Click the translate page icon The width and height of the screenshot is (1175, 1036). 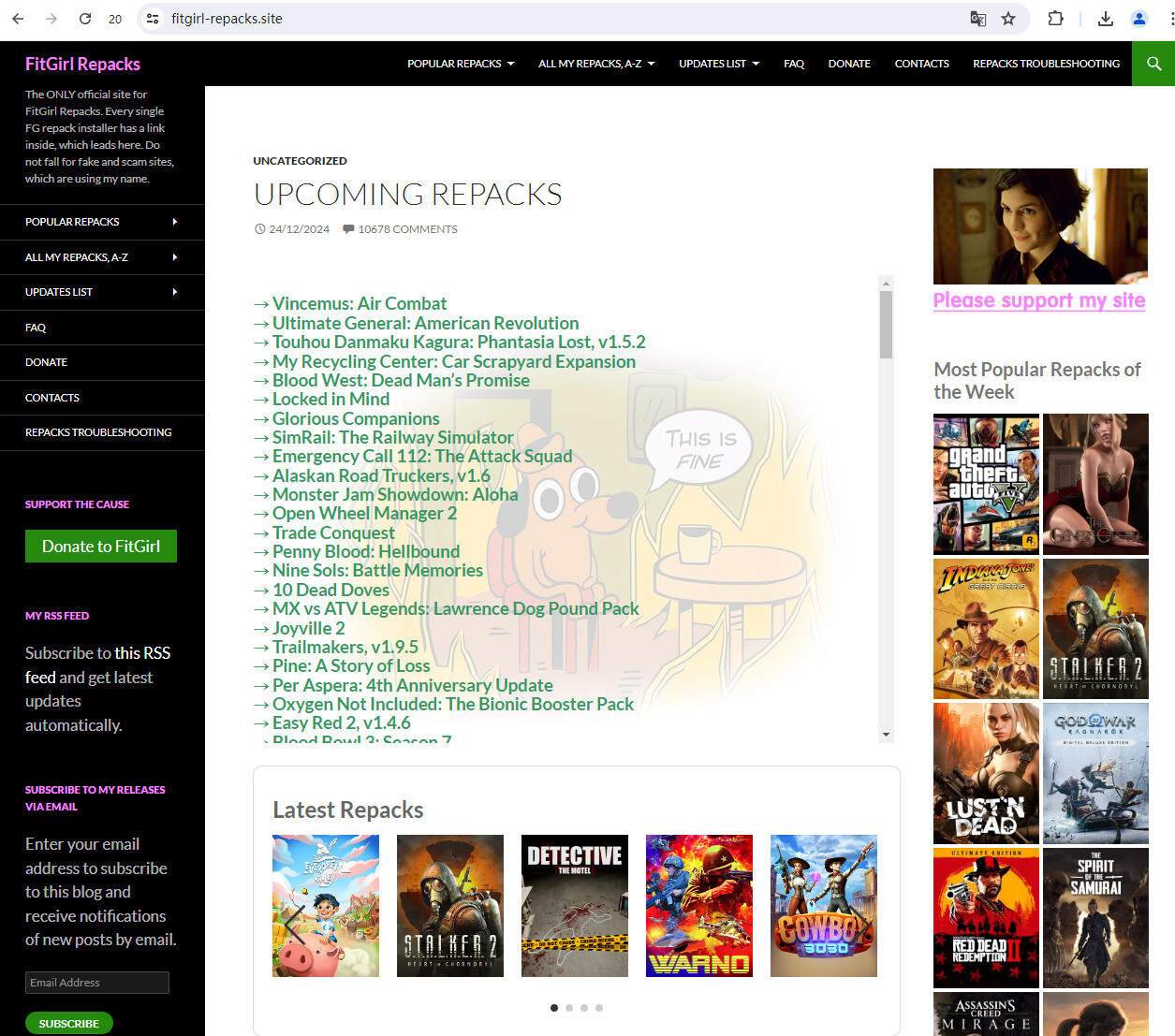(x=977, y=19)
